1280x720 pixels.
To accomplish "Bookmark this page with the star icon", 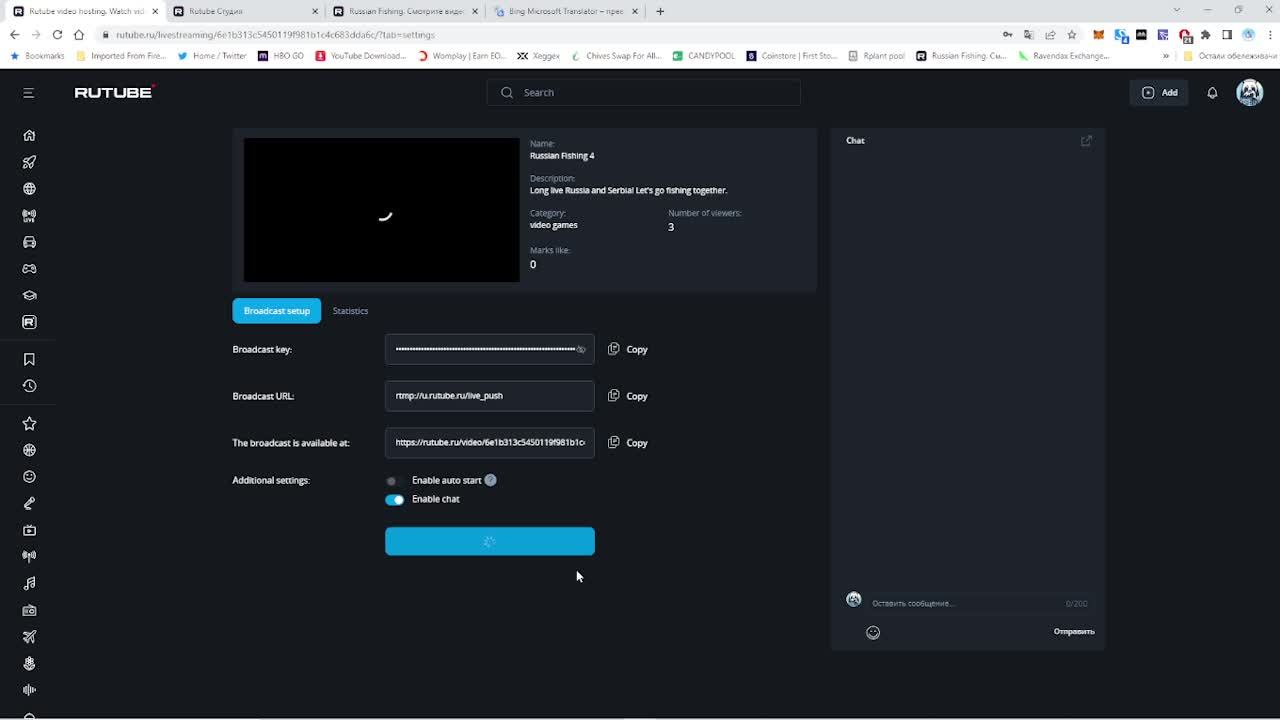I will [x=1071, y=34].
